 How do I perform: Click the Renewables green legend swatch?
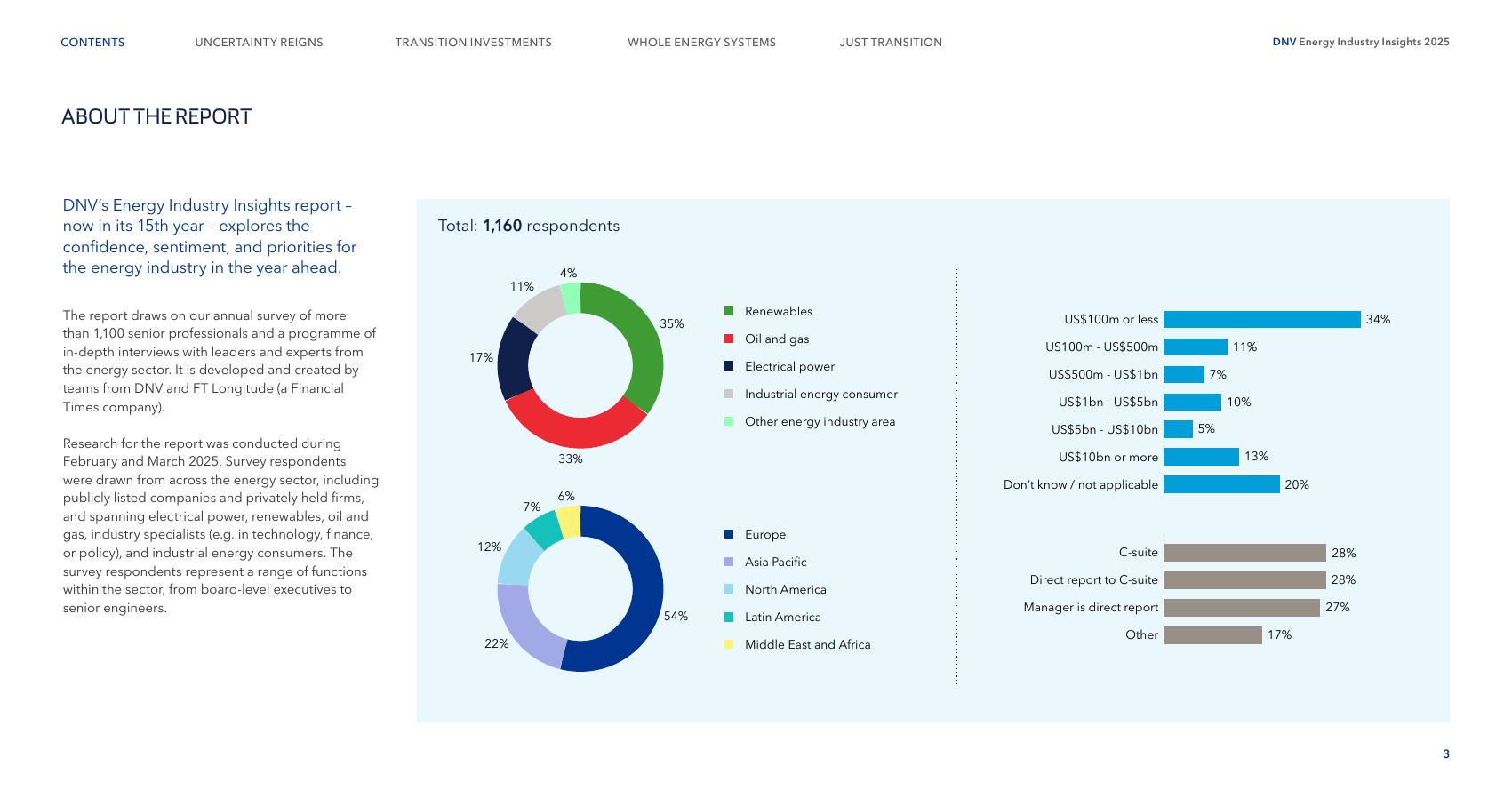[x=729, y=311]
